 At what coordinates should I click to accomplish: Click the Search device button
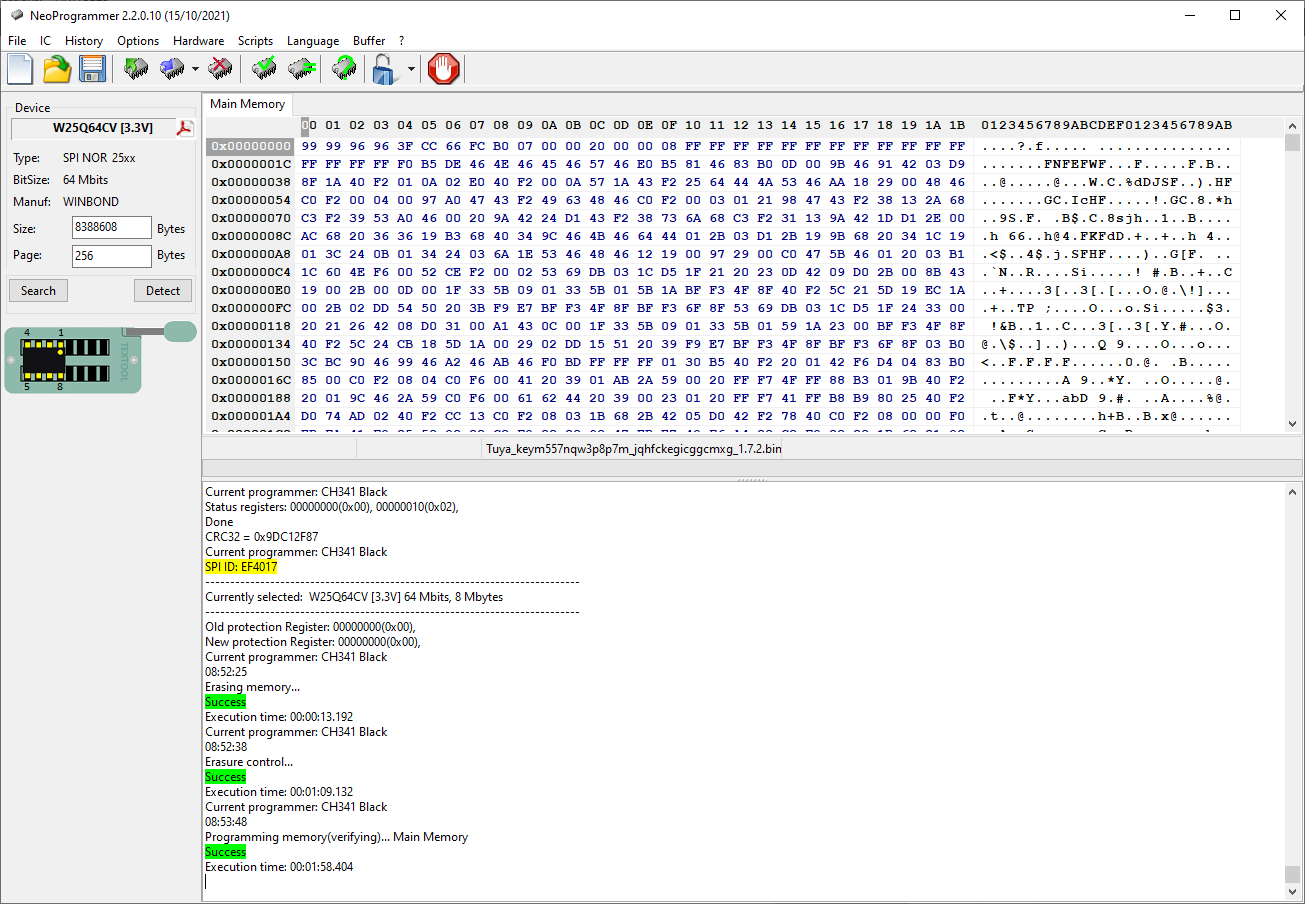pos(38,291)
